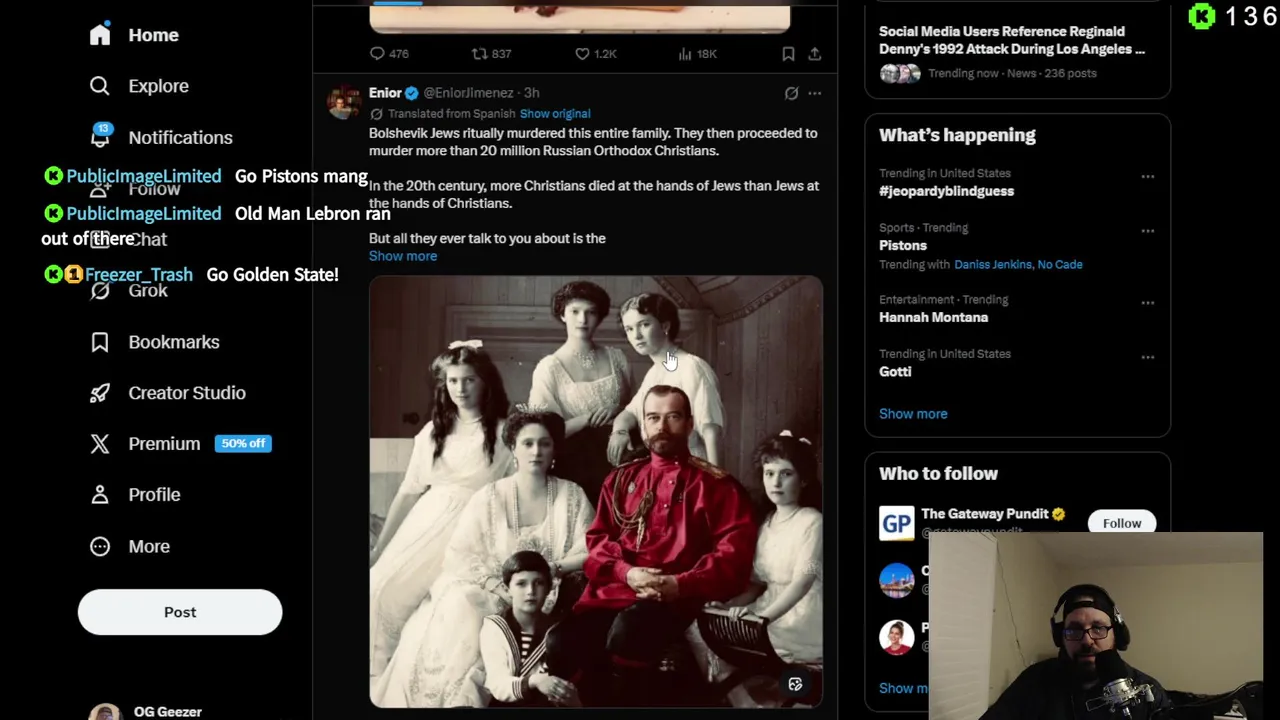The height and width of the screenshot is (720, 1280).
Task: Open options for Gotti trend
Action: [1148, 357]
